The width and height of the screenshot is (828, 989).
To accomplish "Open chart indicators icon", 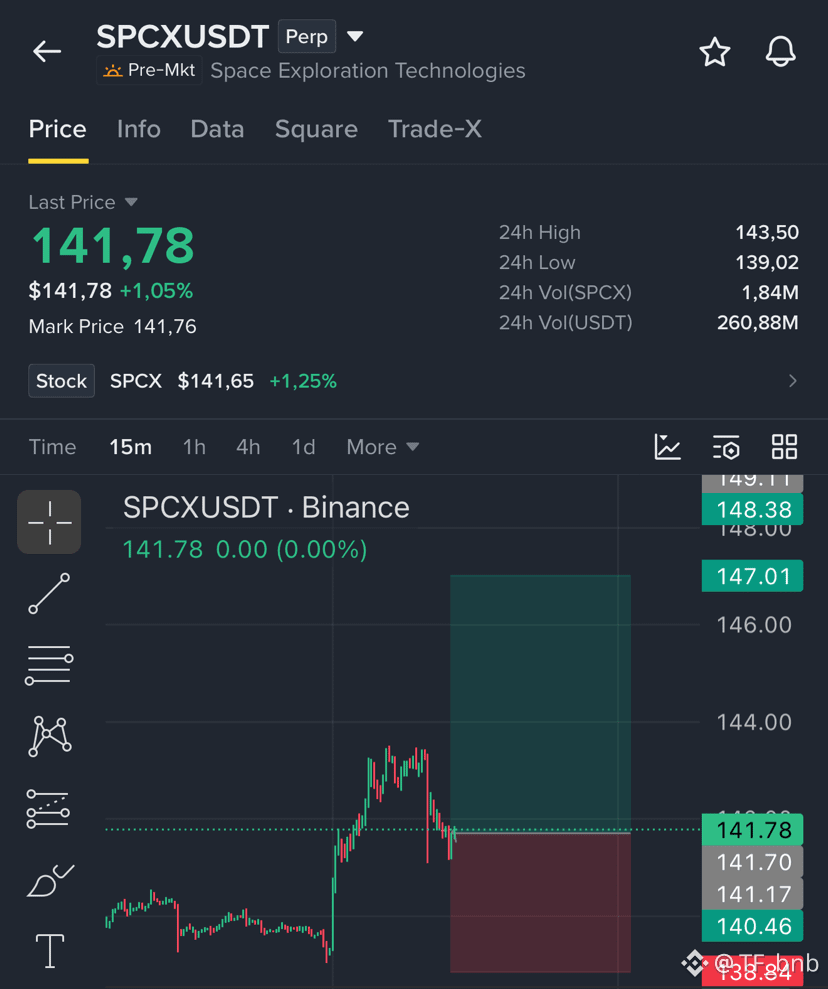I will coord(667,447).
